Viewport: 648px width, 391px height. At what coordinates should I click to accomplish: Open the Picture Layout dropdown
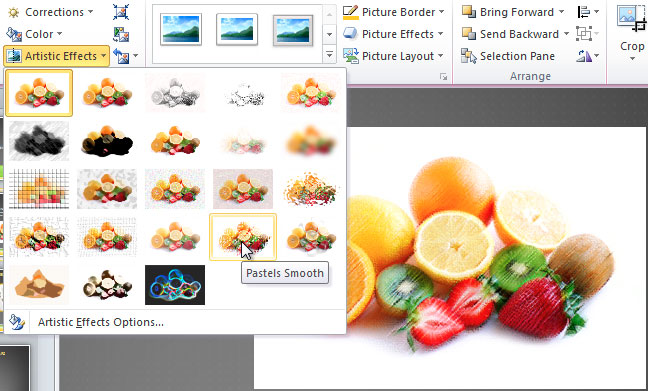(393, 56)
